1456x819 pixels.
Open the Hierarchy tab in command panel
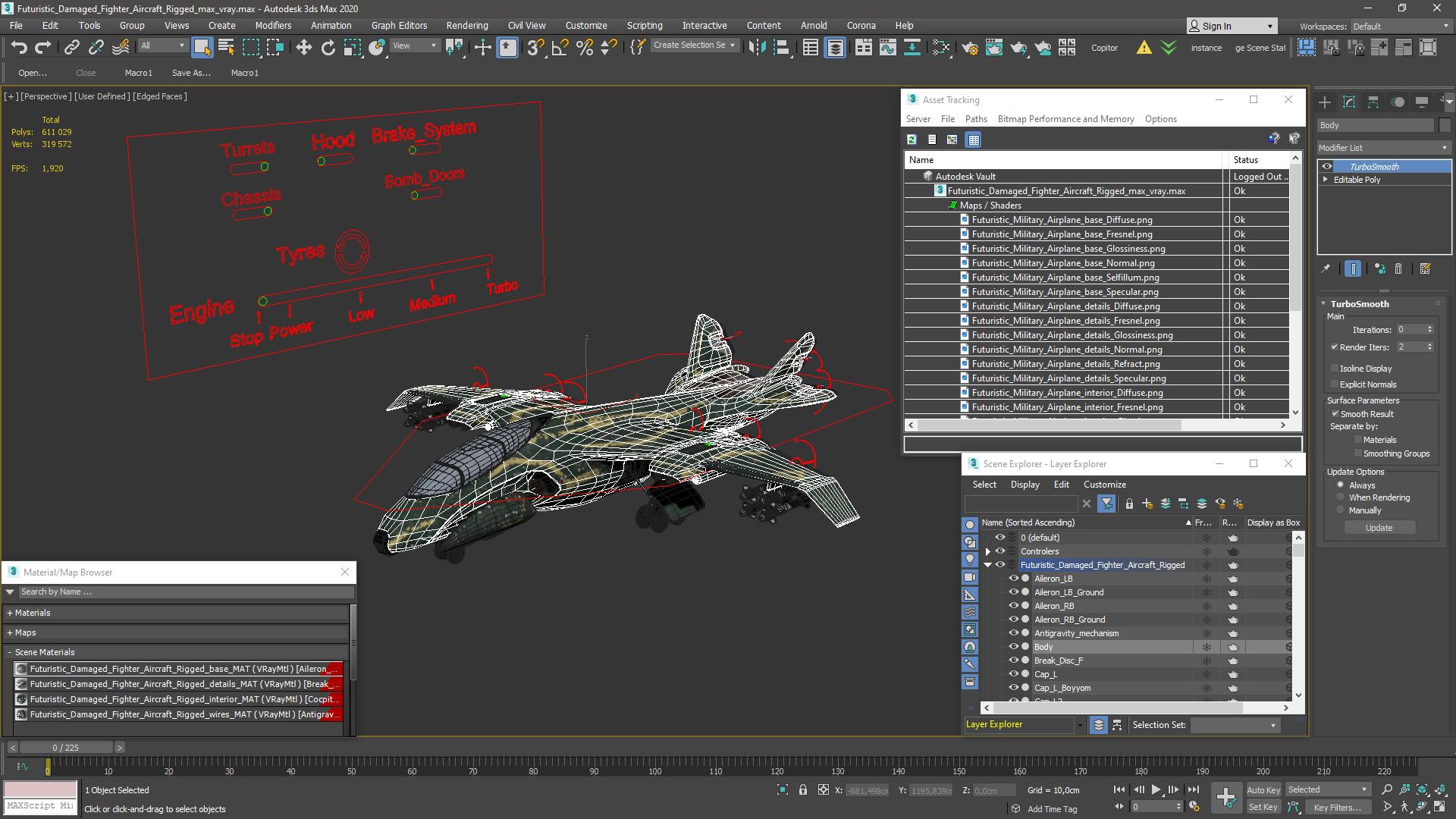click(1373, 102)
